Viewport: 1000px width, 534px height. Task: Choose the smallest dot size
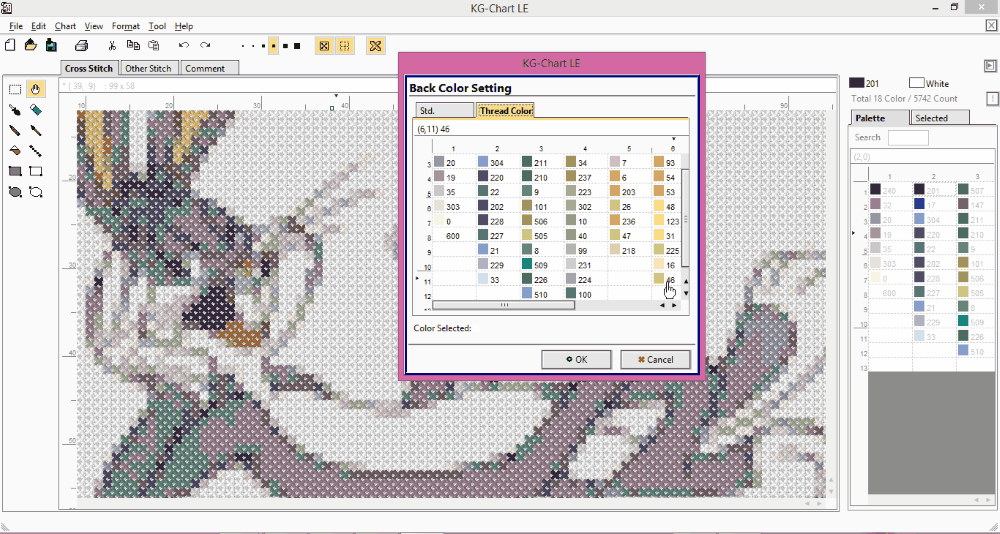244,46
